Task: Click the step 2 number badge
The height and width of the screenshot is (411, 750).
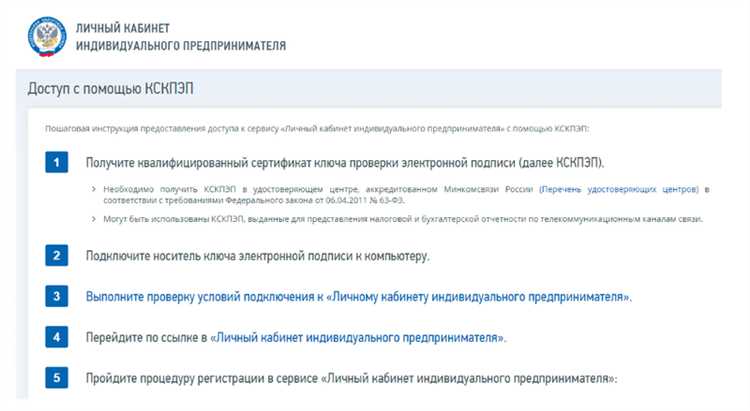Action: click(56, 255)
